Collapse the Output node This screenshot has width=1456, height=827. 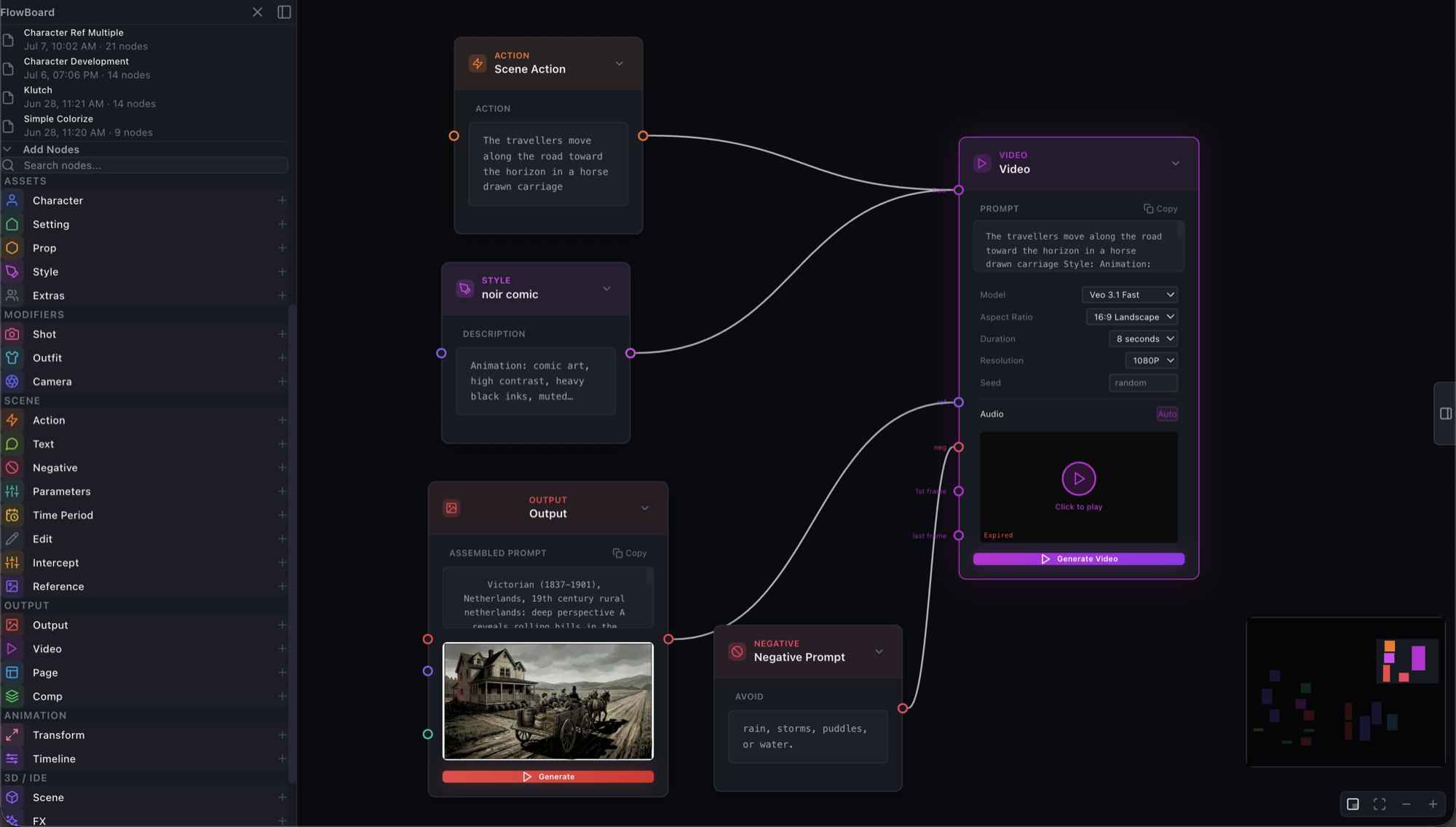point(645,508)
